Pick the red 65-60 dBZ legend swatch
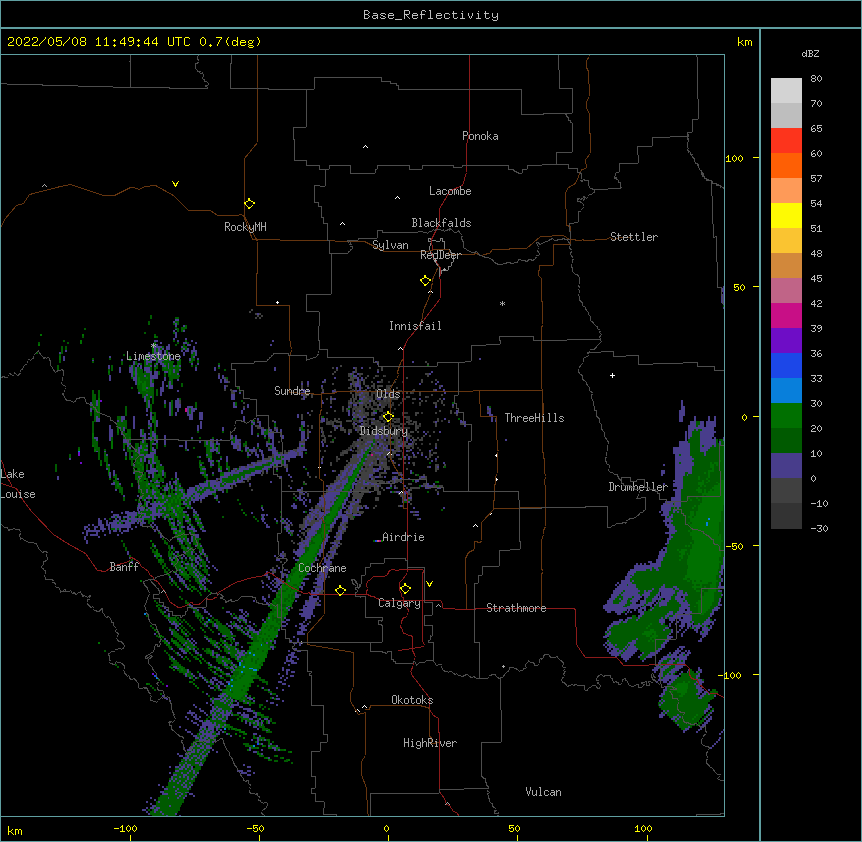 [x=786, y=141]
